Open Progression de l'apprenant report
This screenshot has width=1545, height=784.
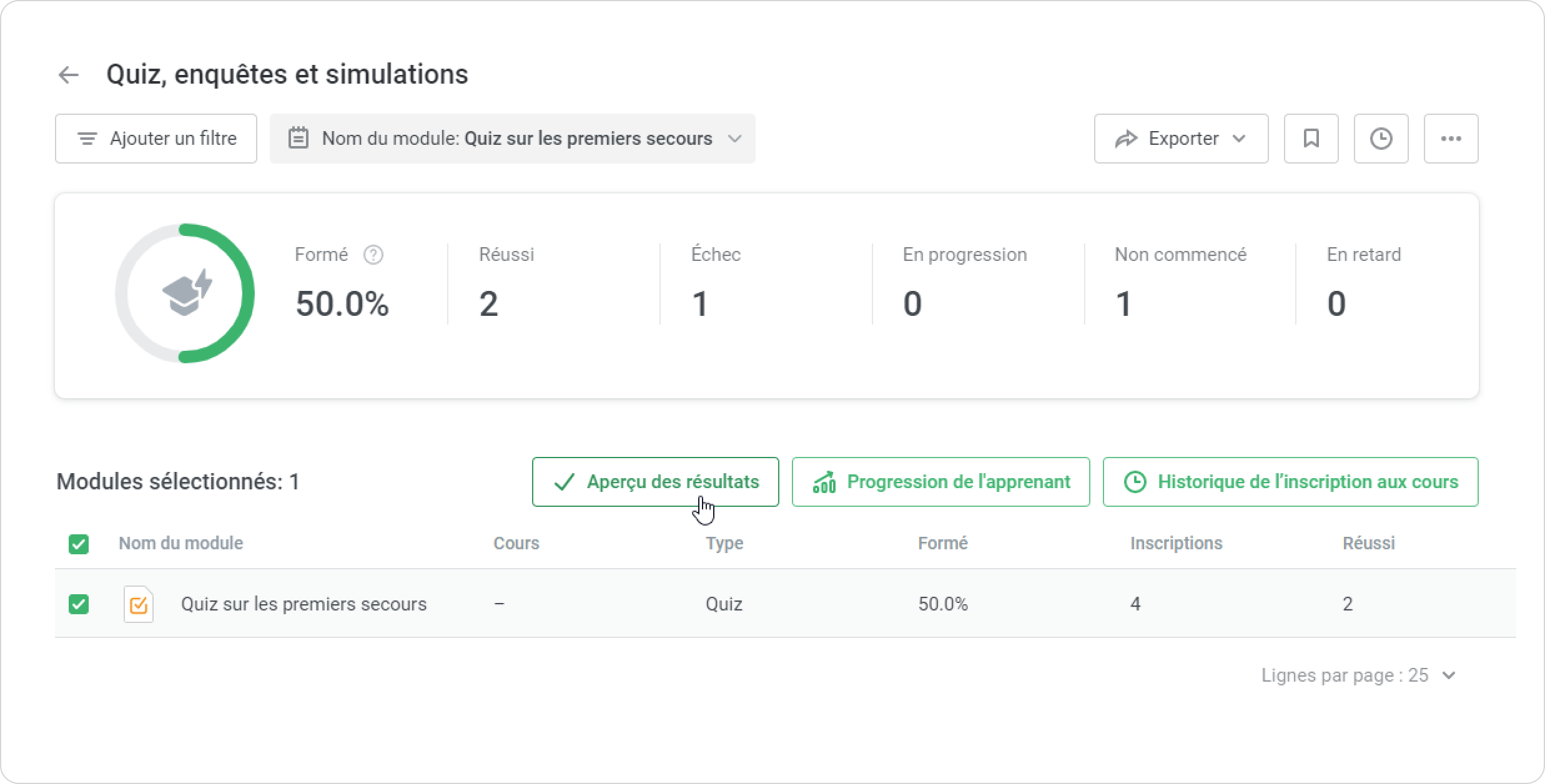(940, 482)
